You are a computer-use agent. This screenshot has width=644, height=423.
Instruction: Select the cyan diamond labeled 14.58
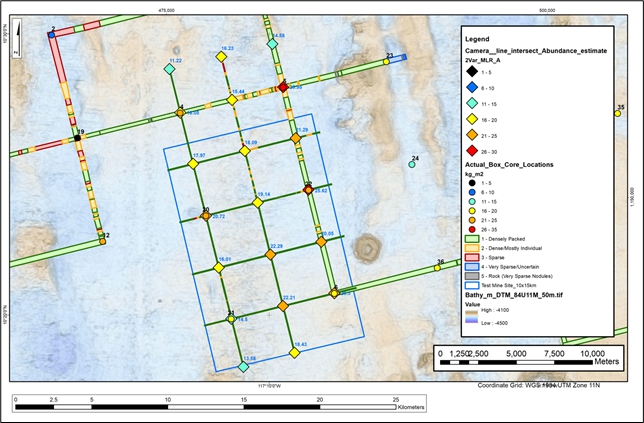(272, 45)
